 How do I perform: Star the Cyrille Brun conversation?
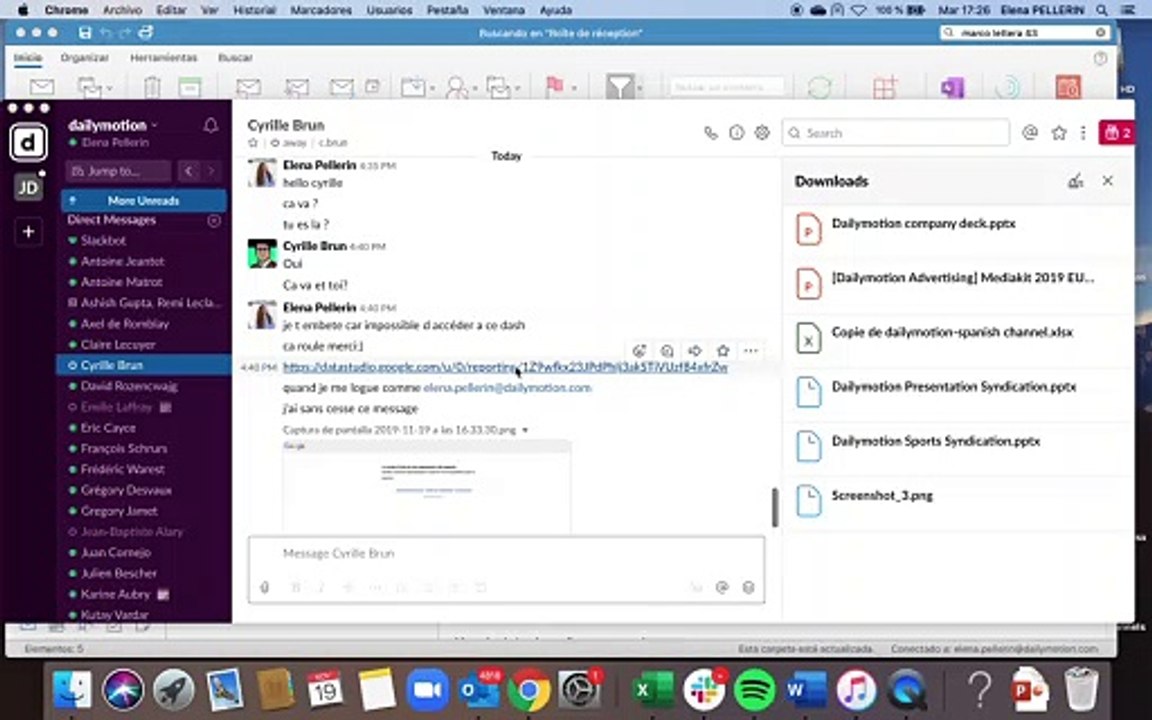point(253,143)
